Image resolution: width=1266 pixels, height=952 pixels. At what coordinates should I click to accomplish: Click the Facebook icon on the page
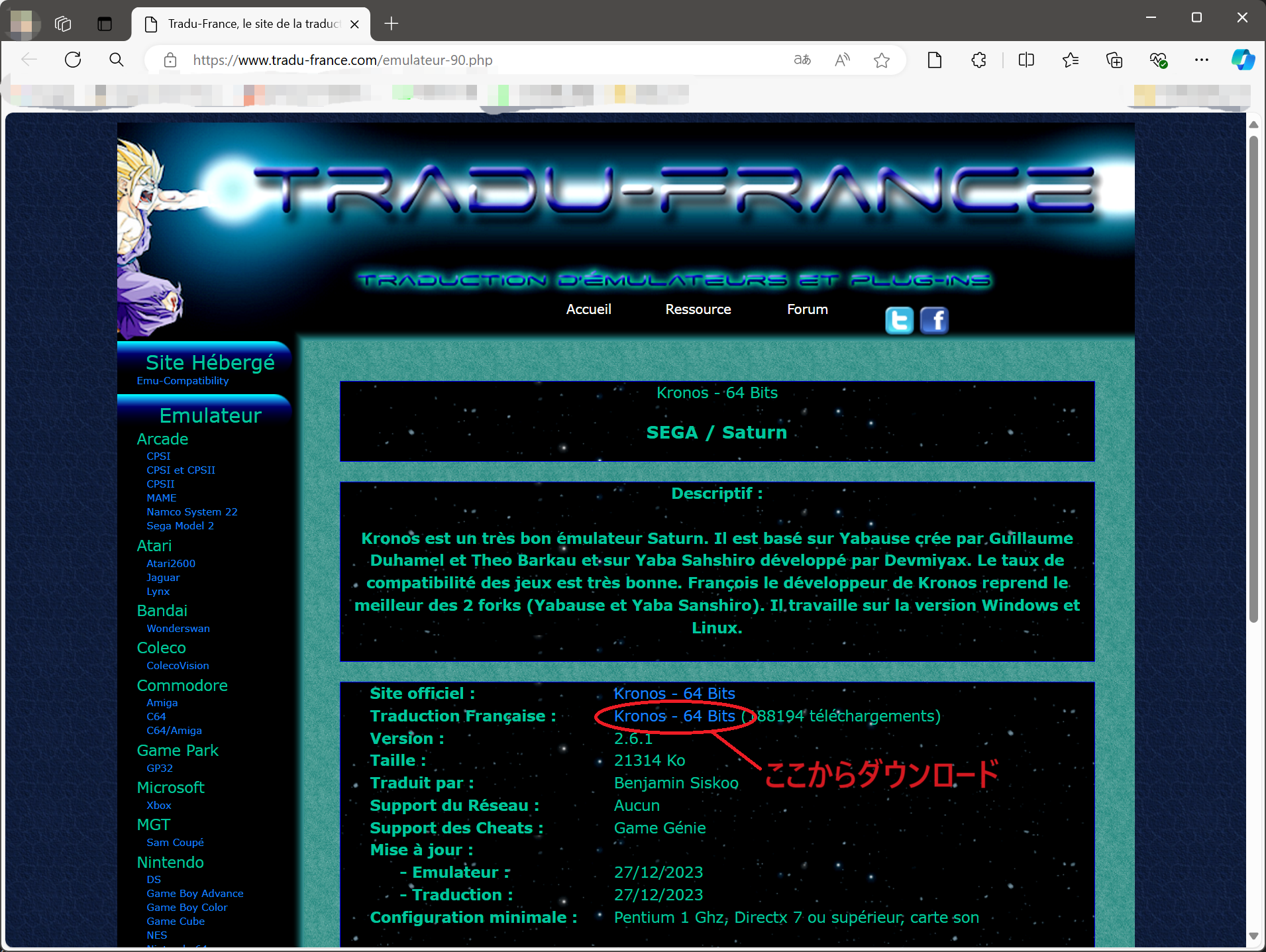934,321
